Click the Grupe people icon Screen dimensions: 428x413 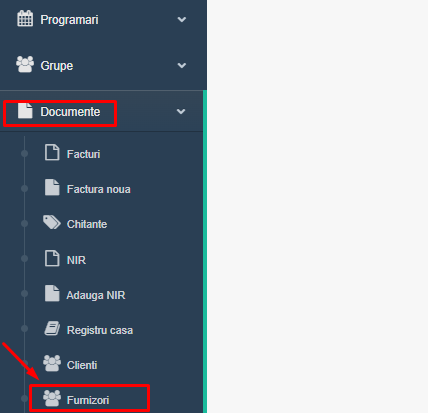click(25, 64)
